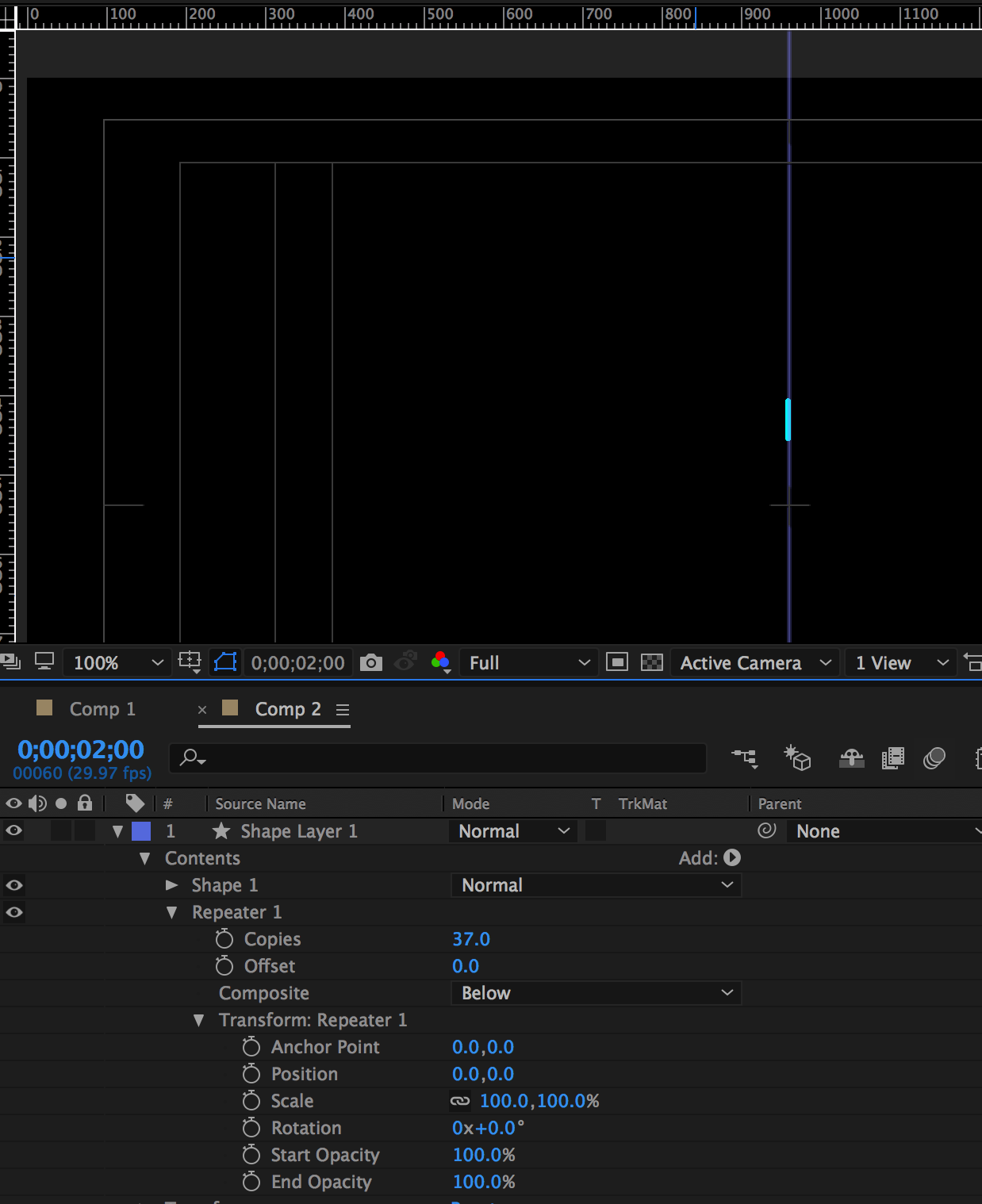Image resolution: width=982 pixels, height=1204 pixels.
Task: Click the Always Preview This View icon
Action: click(x=10, y=661)
